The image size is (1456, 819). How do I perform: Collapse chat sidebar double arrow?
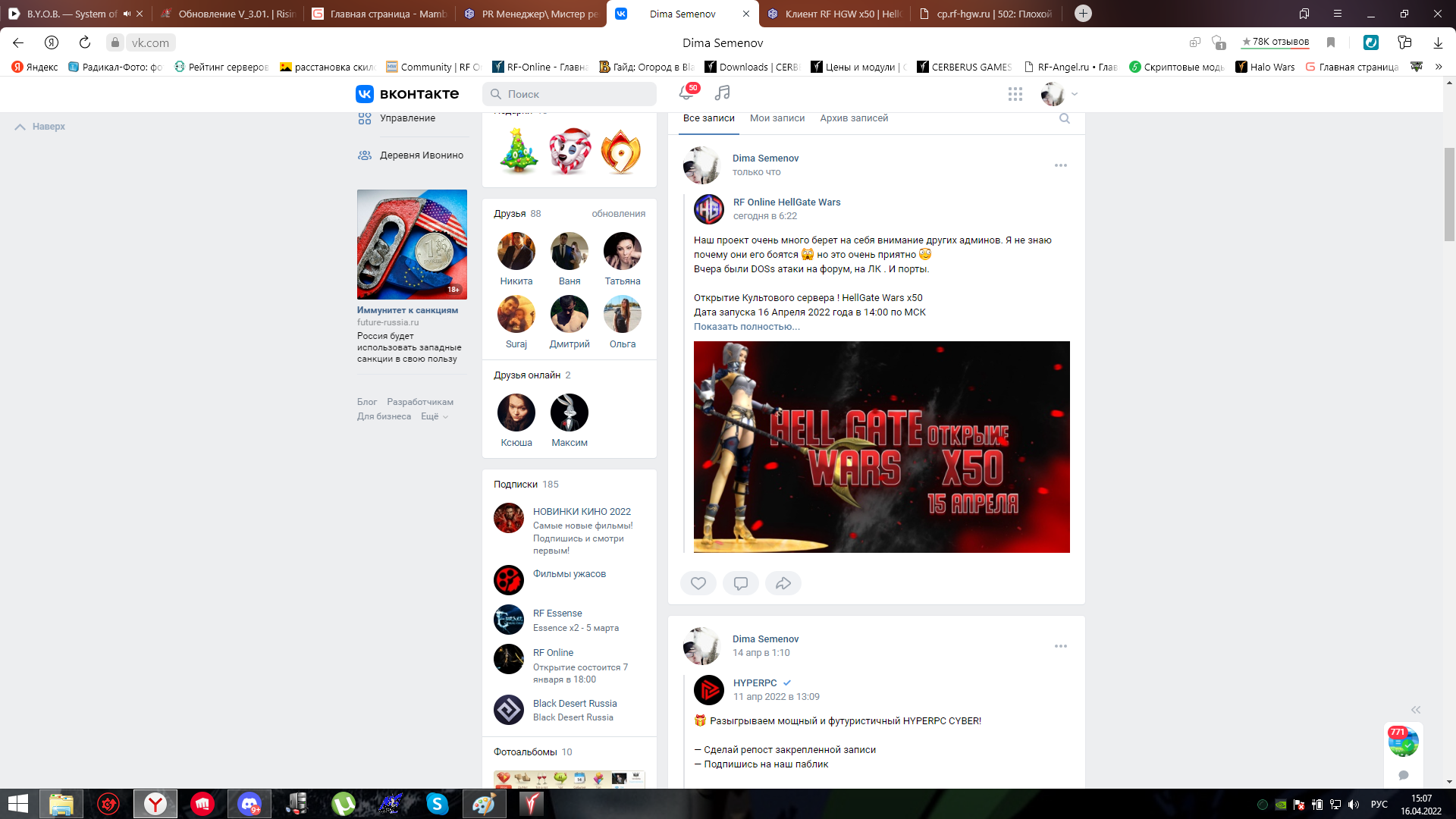click(x=1416, y=710)
